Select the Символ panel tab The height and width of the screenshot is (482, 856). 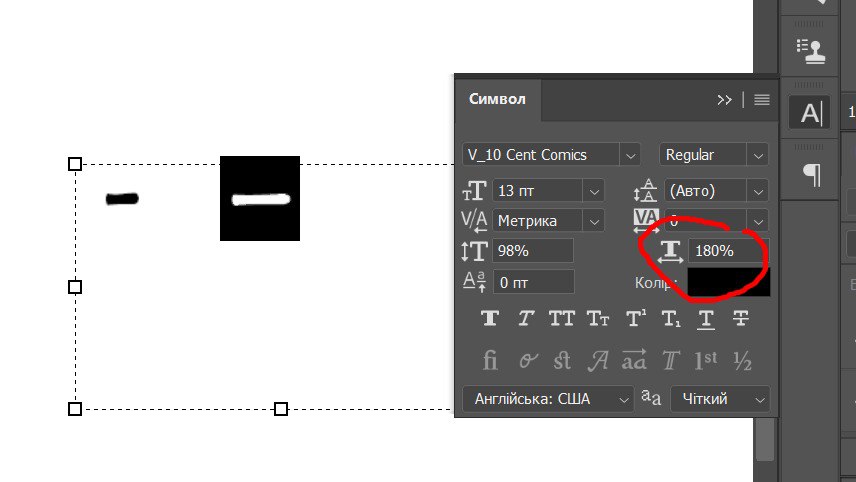tap(497, 99)
